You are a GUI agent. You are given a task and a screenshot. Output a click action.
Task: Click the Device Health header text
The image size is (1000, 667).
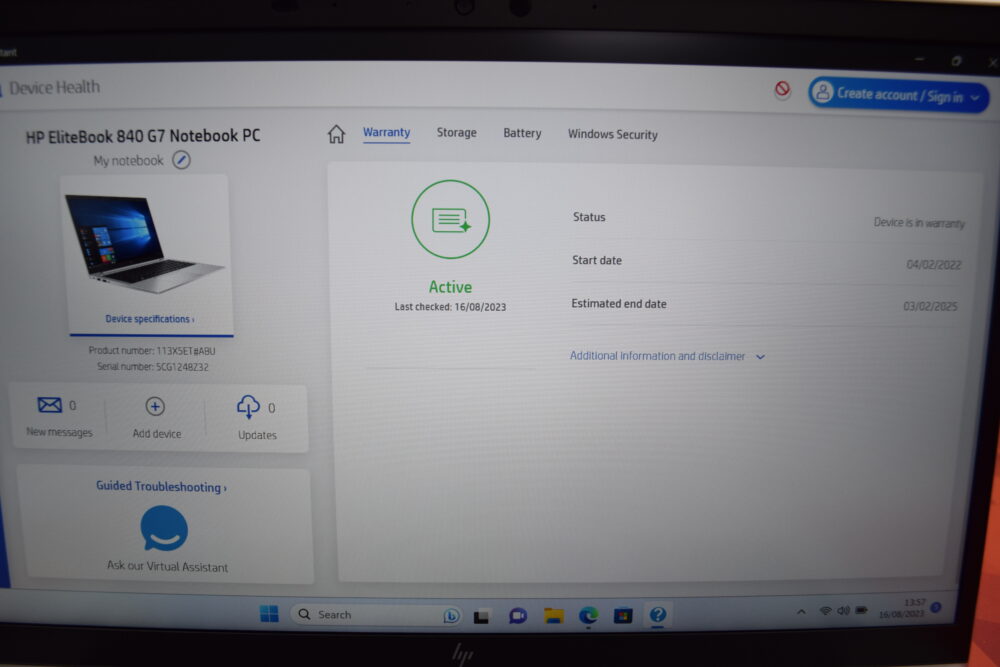[x=54, y=87]
